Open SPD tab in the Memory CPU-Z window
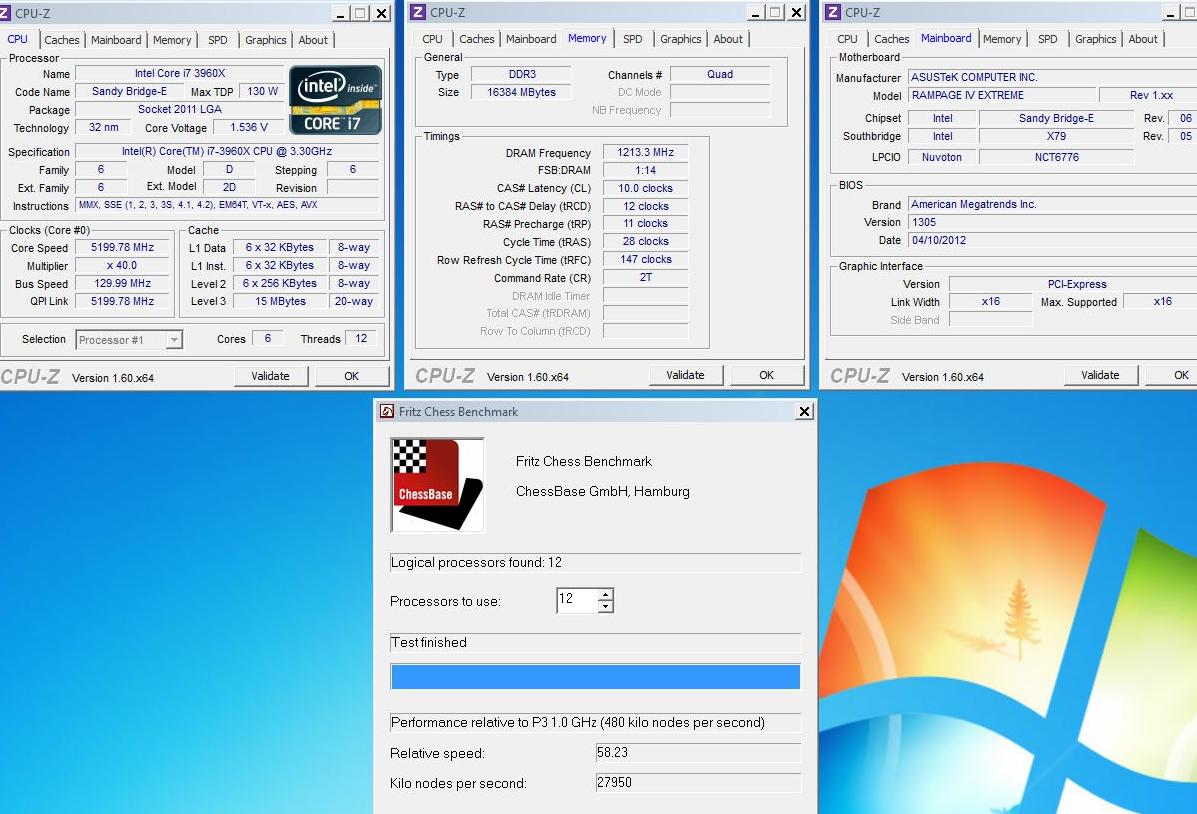 [x=632, y=39]
